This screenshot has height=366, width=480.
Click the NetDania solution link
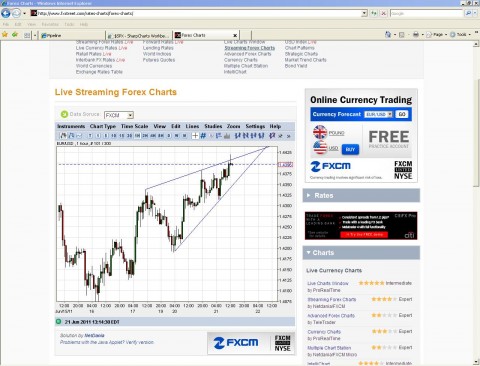pyautogui.click(x=94, y=335)
